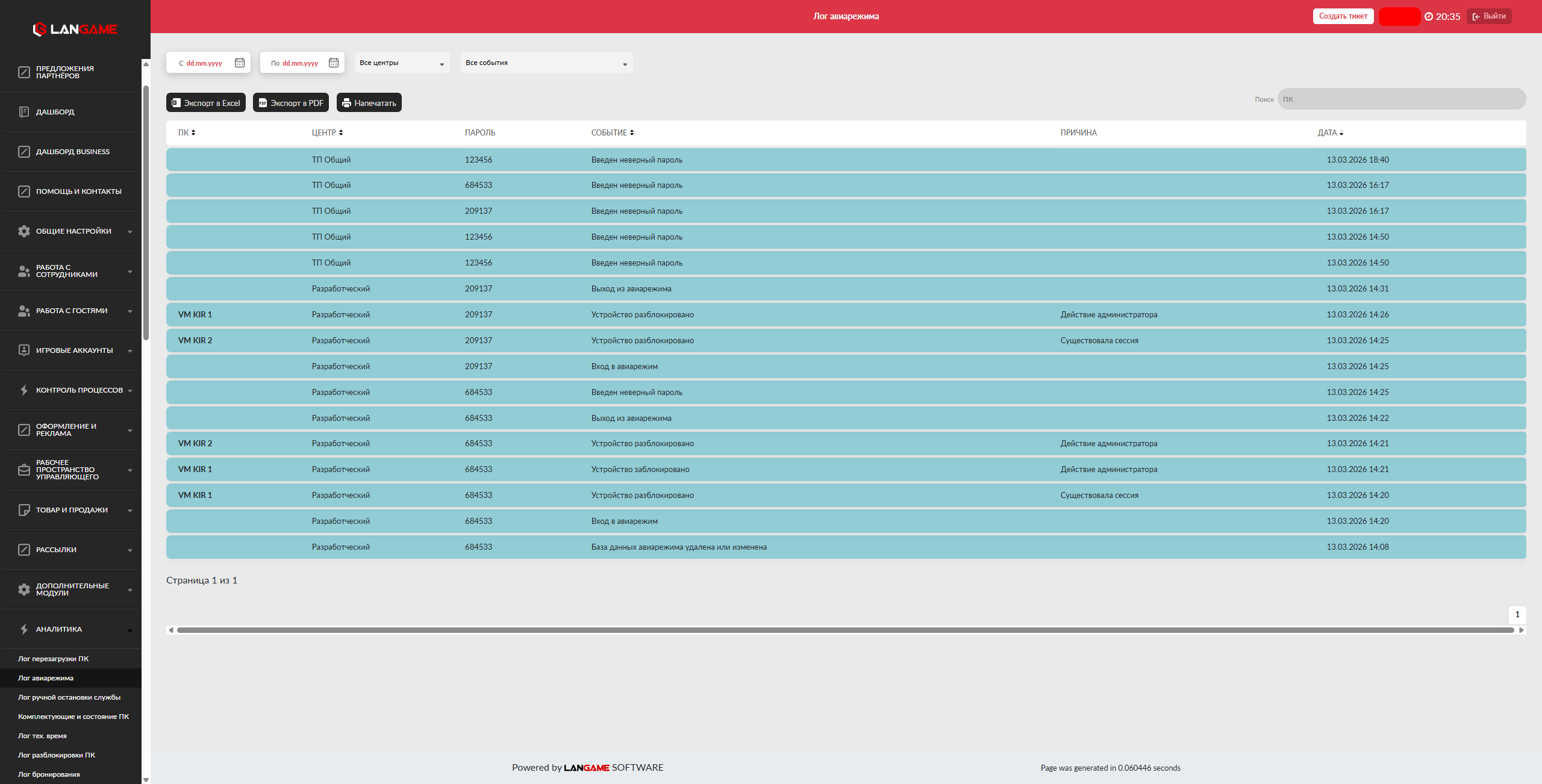The width and height of the screenshot is (1542, 784).
Task: Click the Контроль процессов lightning icon
Action: [24, 390]
